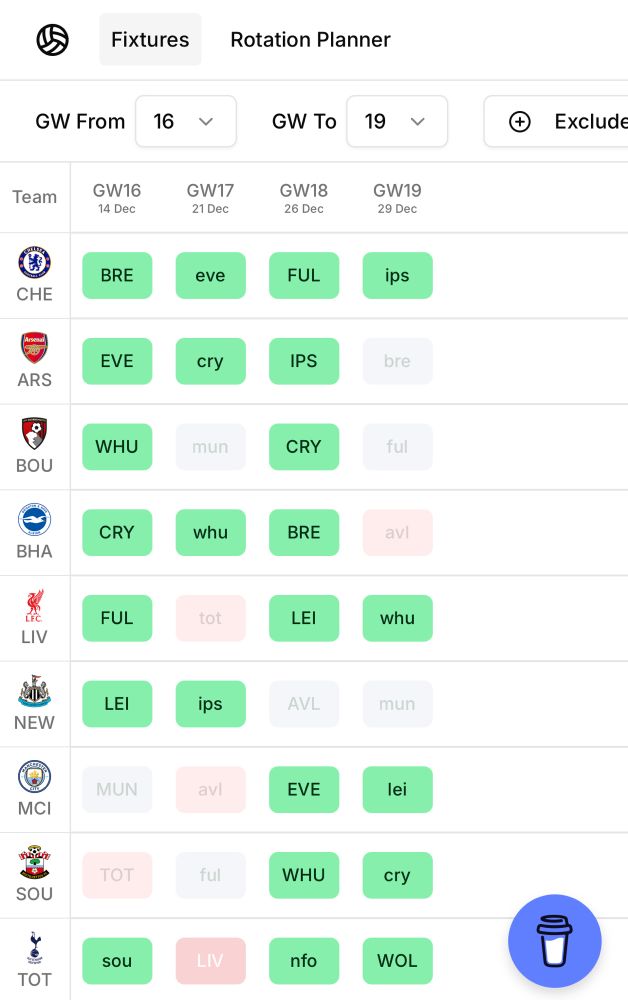Click the Newcastle team badge
Screen dimensions: 628x1000
click(34, 691)
